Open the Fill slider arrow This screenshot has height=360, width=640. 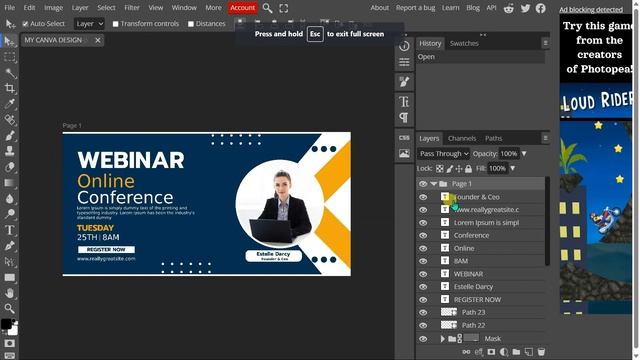pyautogui.click(x=513, y=168)
